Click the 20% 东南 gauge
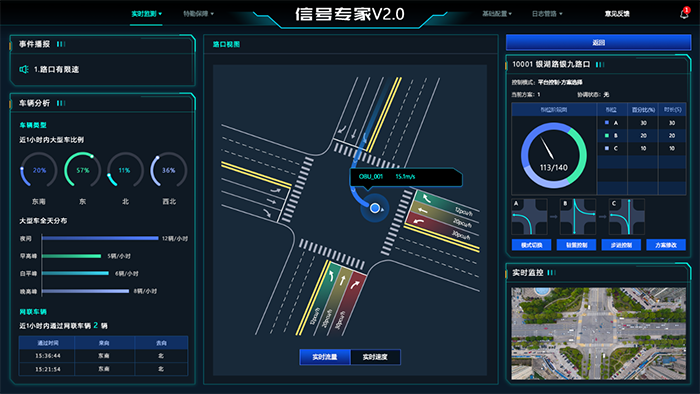Viewport: 700px width, 394px height. pos(39,170)
